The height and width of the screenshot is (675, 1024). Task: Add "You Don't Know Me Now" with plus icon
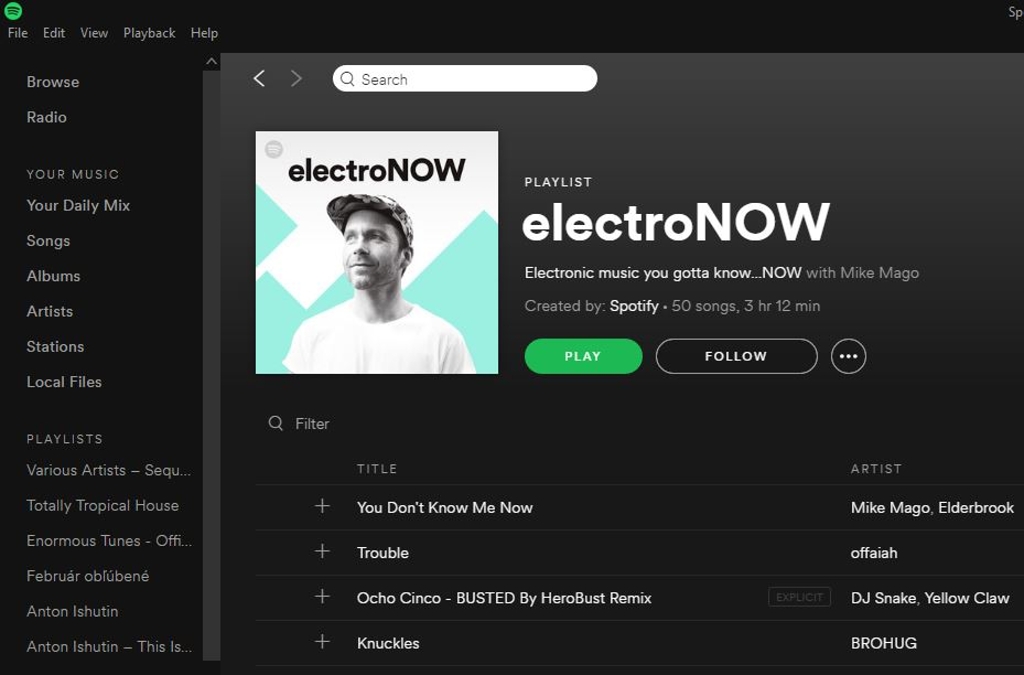point(322,507)
